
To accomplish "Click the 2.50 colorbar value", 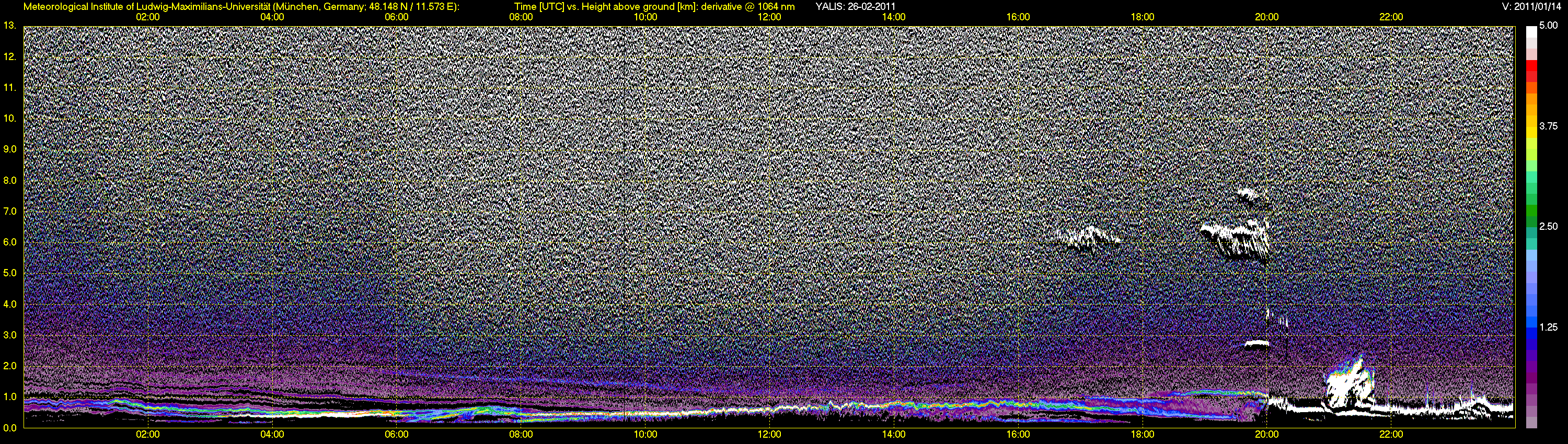I will click(1549, 226).
